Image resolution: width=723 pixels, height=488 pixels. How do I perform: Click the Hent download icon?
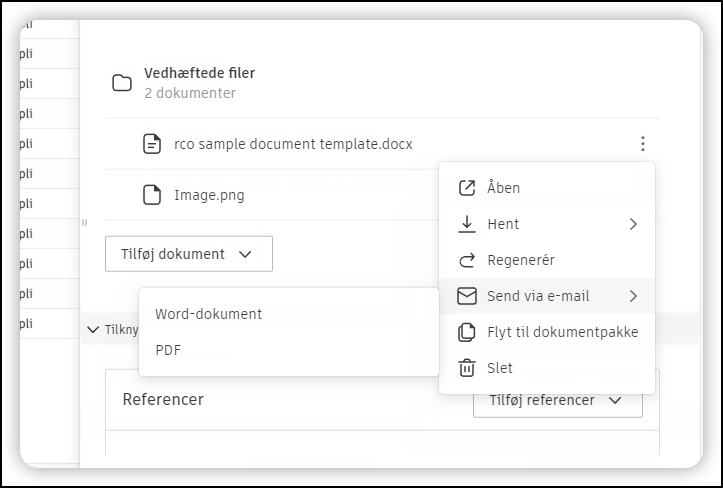466,224
